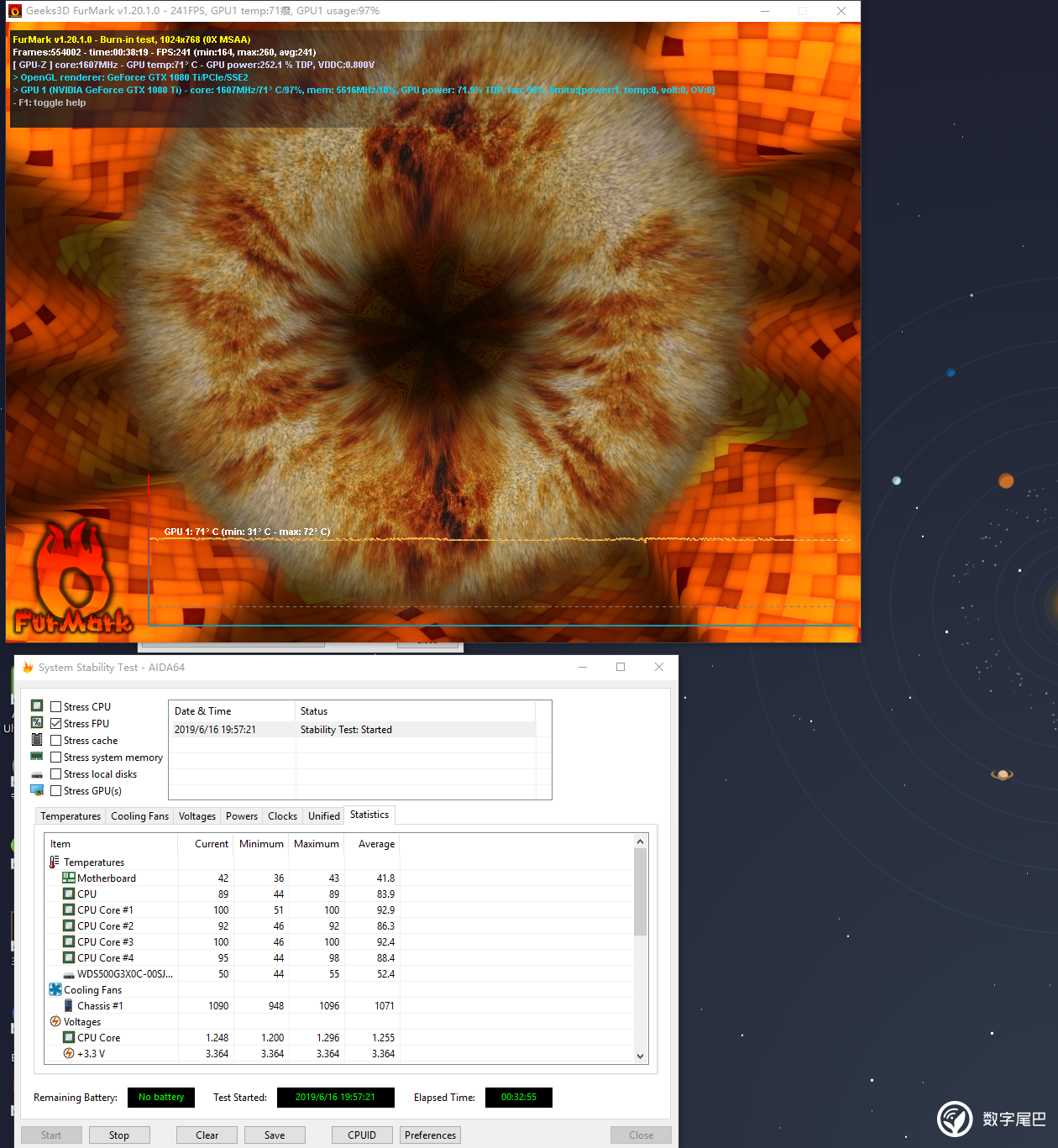The height and width of the screenshot is (1148, 1058).
Task: Enable the Stress cache checkbox
Action: (x=56, y=740)
